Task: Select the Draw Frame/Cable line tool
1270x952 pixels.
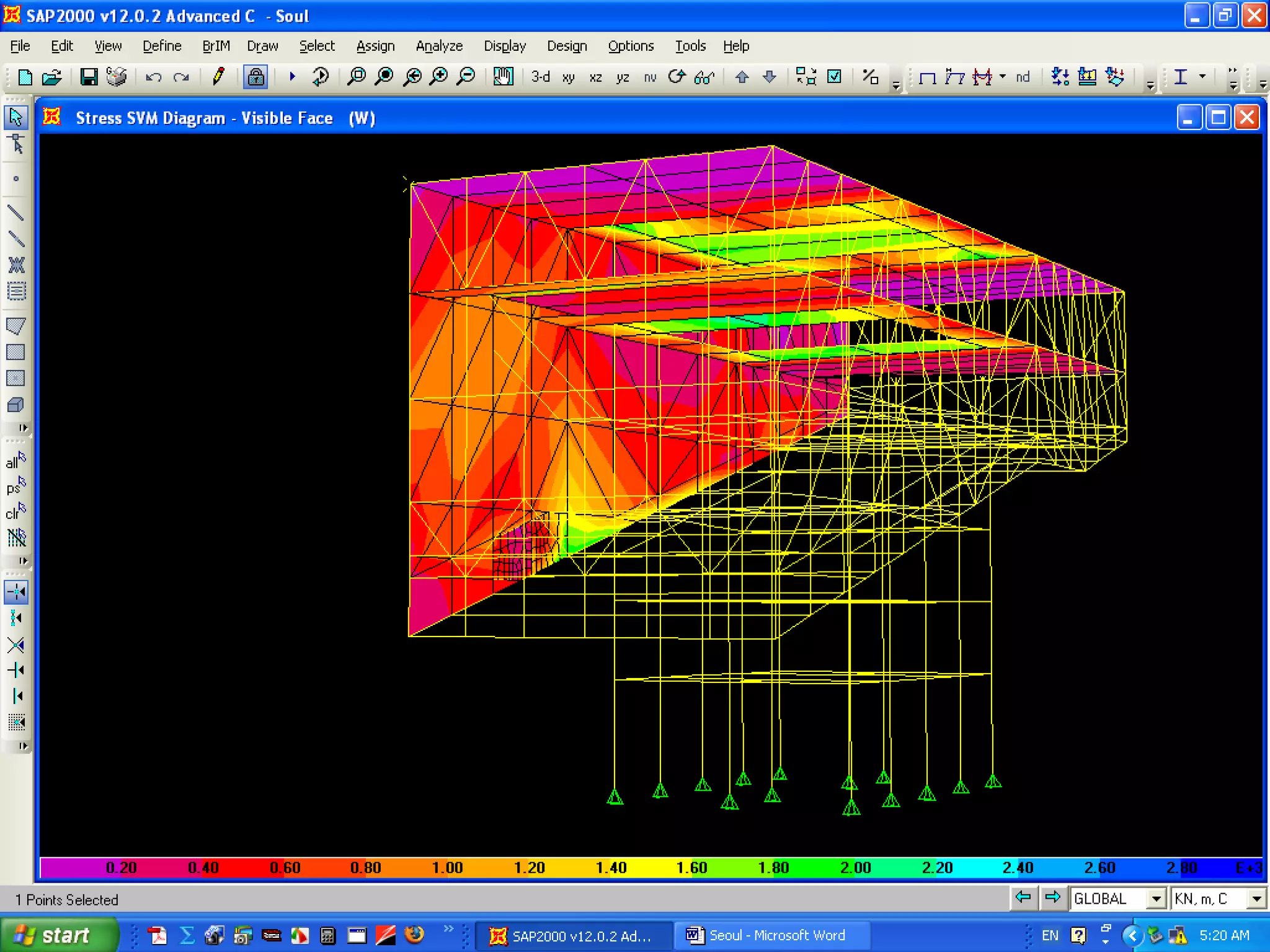Action: point(16,213)
